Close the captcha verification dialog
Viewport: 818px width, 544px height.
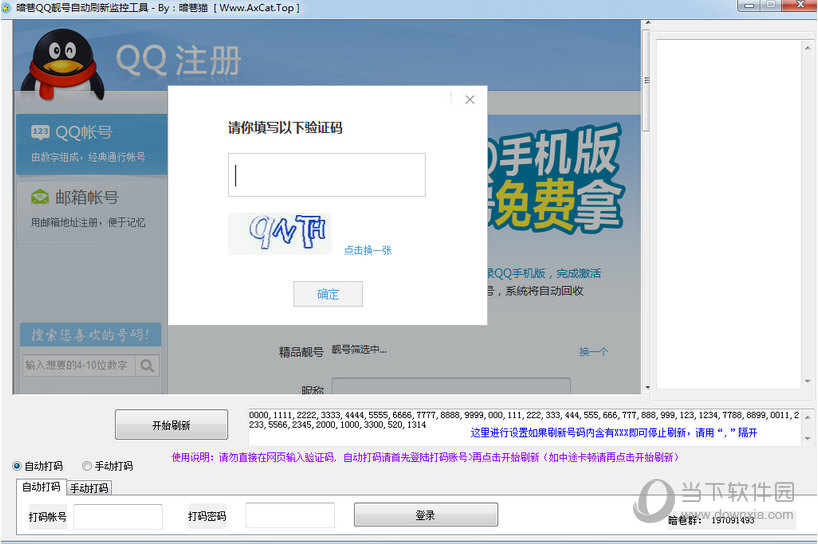(470, 100)
